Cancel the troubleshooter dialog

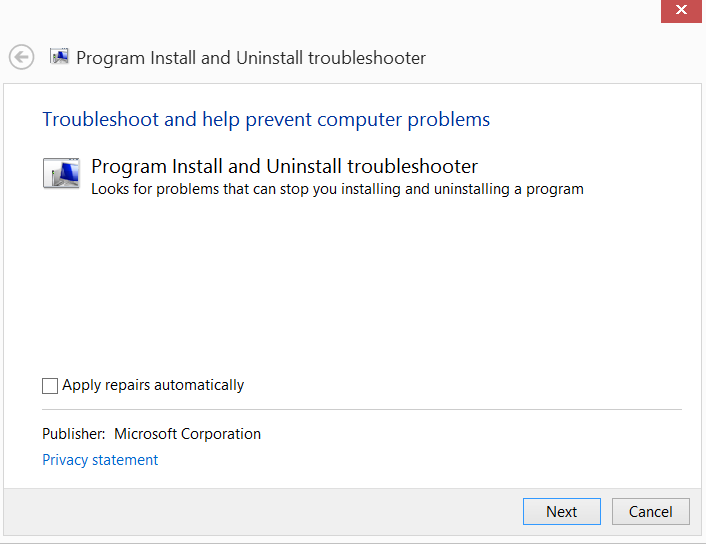click(650, 511)
